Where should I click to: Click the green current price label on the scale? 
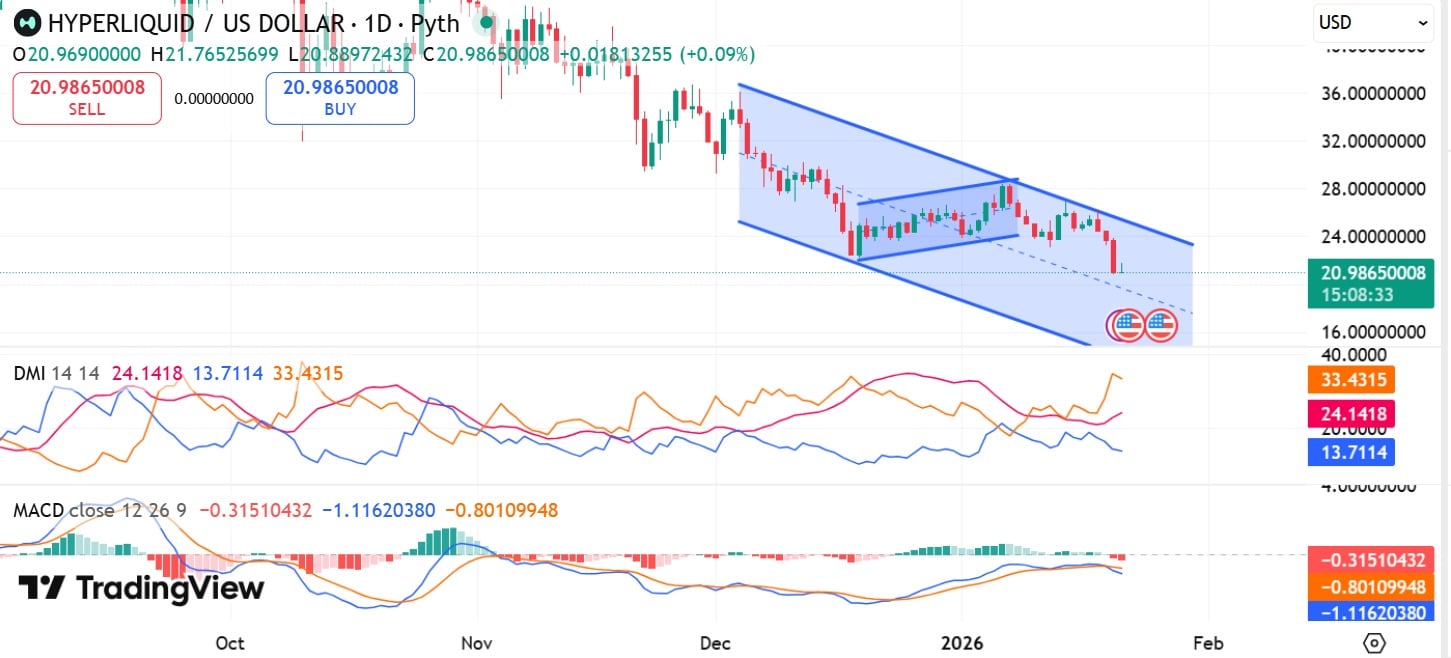[1372, 273]
